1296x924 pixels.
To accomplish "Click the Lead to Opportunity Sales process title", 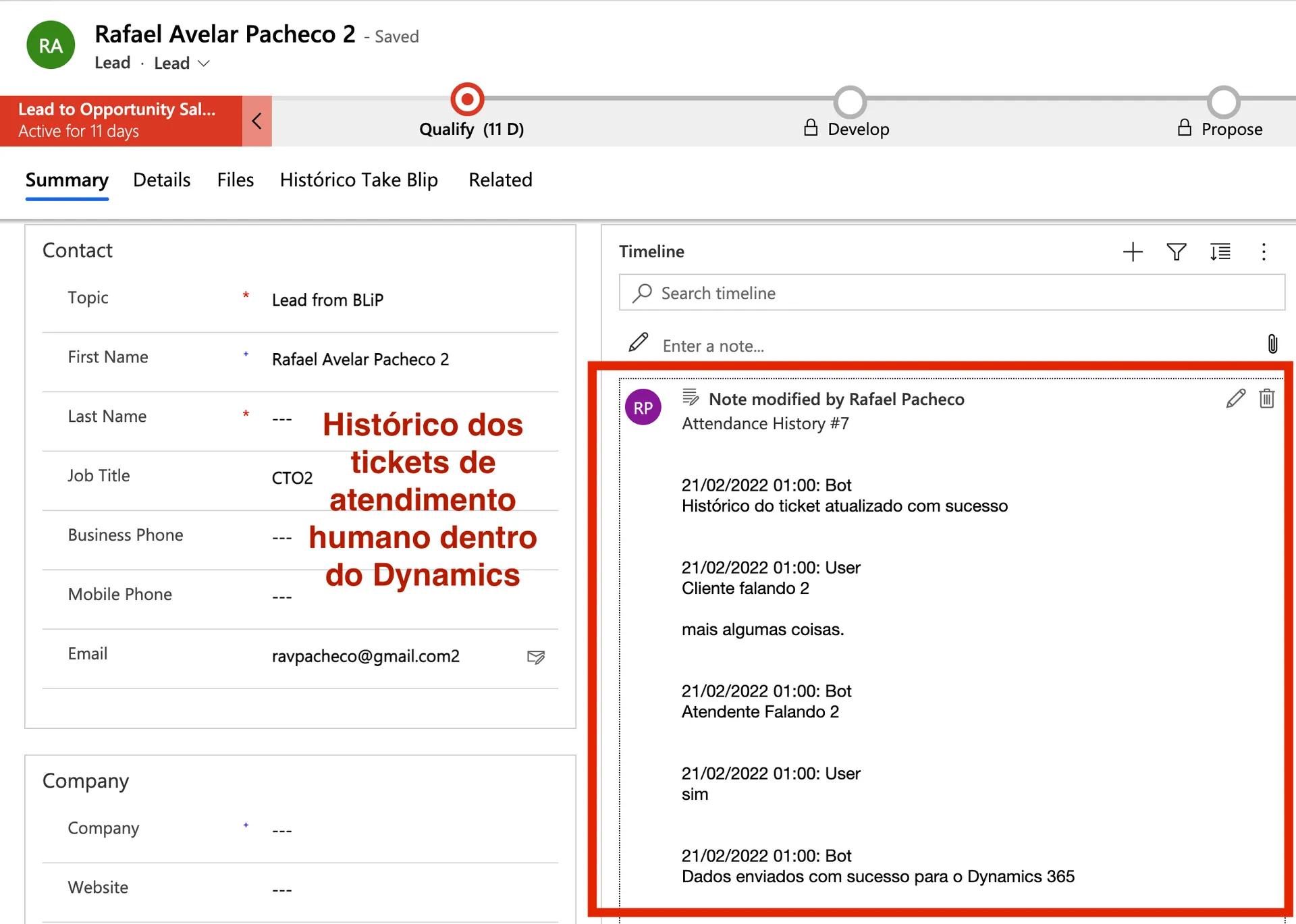I will 117,109.
